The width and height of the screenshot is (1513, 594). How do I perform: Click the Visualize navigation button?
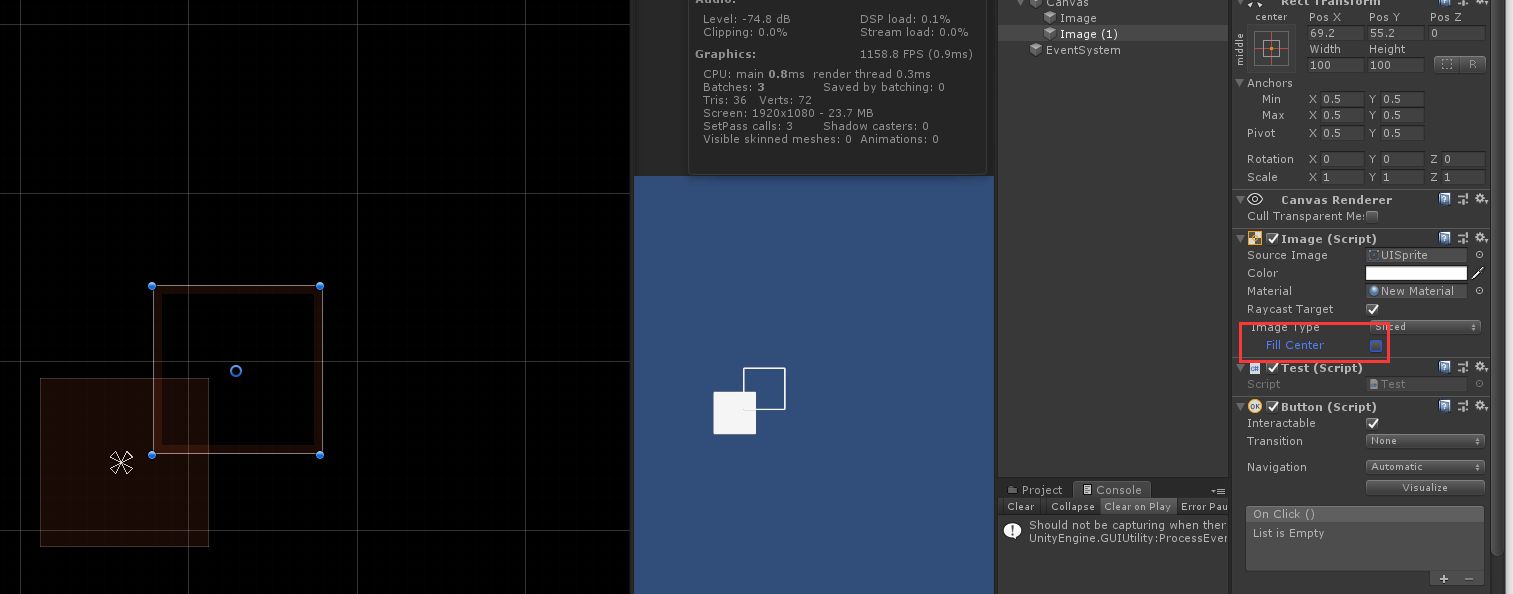click(1425, 488)
